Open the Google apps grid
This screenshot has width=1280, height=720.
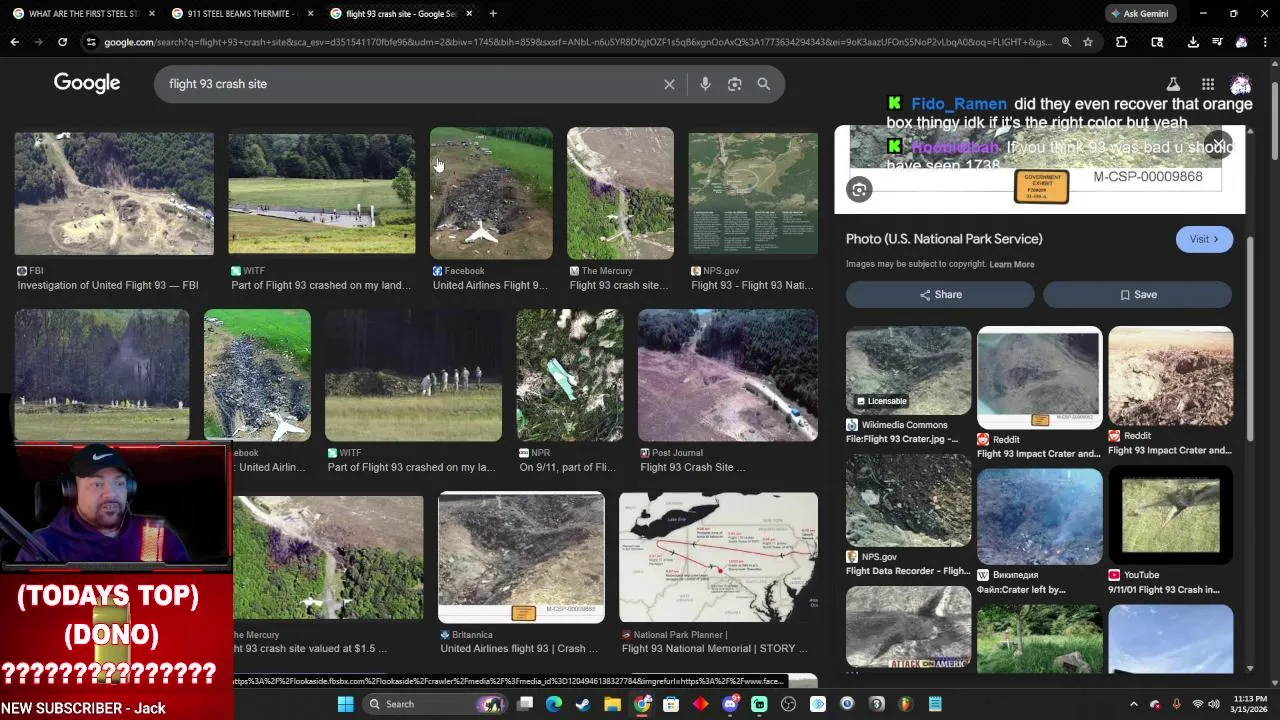[1208, 84]
